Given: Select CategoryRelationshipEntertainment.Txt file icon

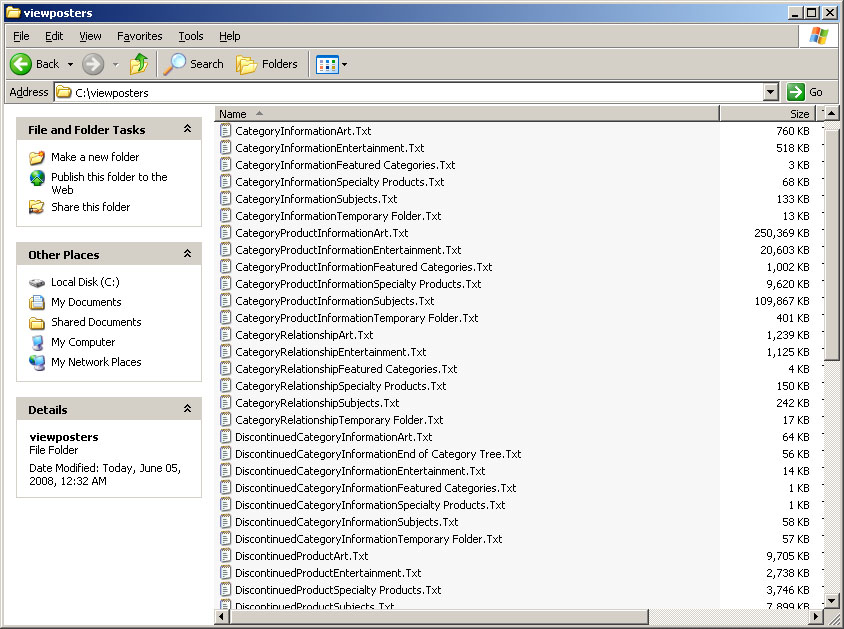Looking at the screenshot, I should click(226, 352).
